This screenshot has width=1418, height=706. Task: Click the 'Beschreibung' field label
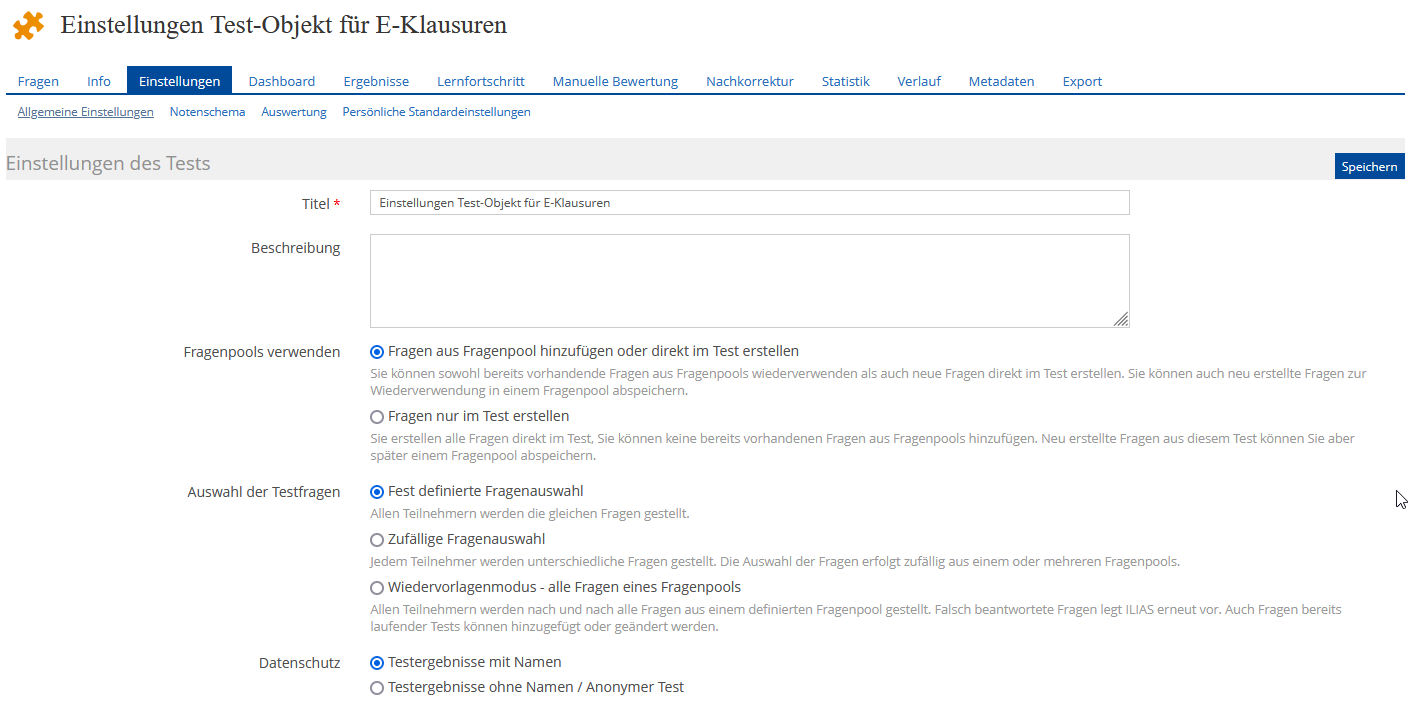click(x=296, y=248)
